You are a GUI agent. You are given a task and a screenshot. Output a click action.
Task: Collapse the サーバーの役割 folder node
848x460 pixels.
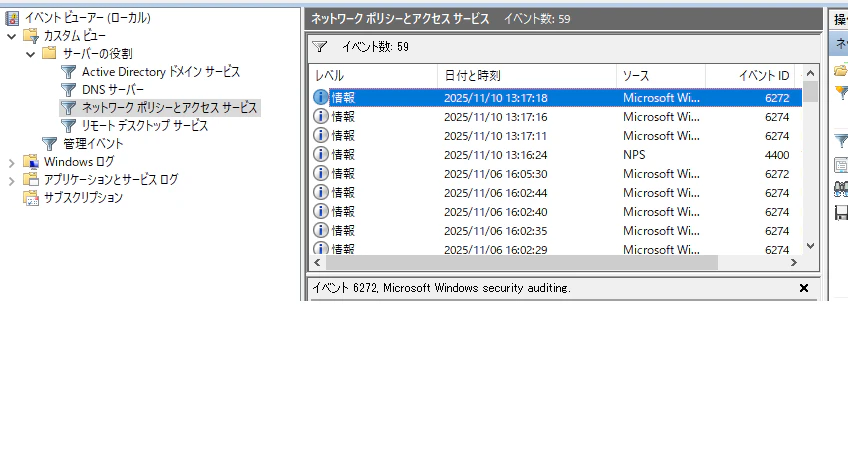click(x=30, y=54)
